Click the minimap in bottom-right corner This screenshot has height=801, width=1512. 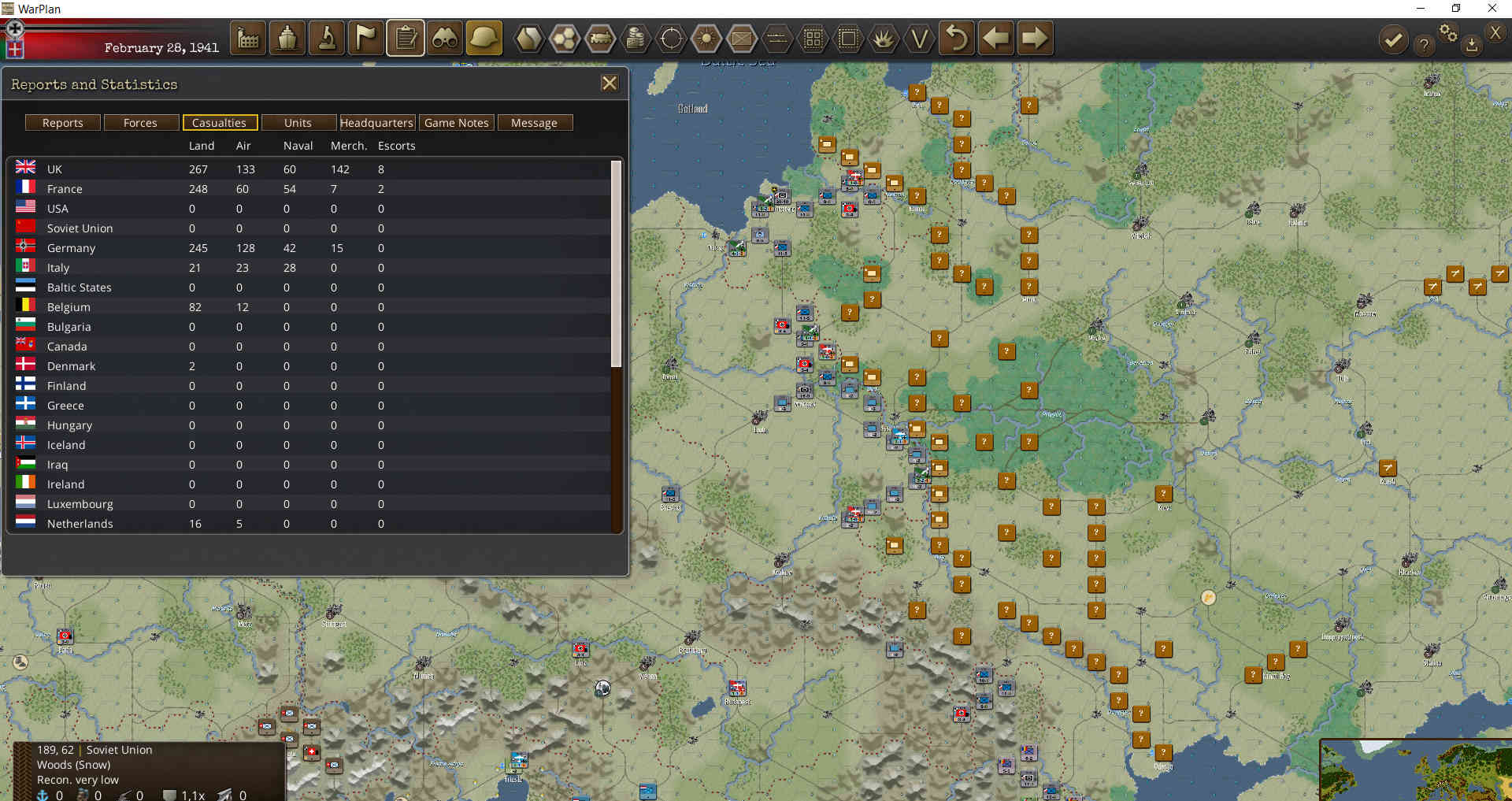(x=1416, y=769)
